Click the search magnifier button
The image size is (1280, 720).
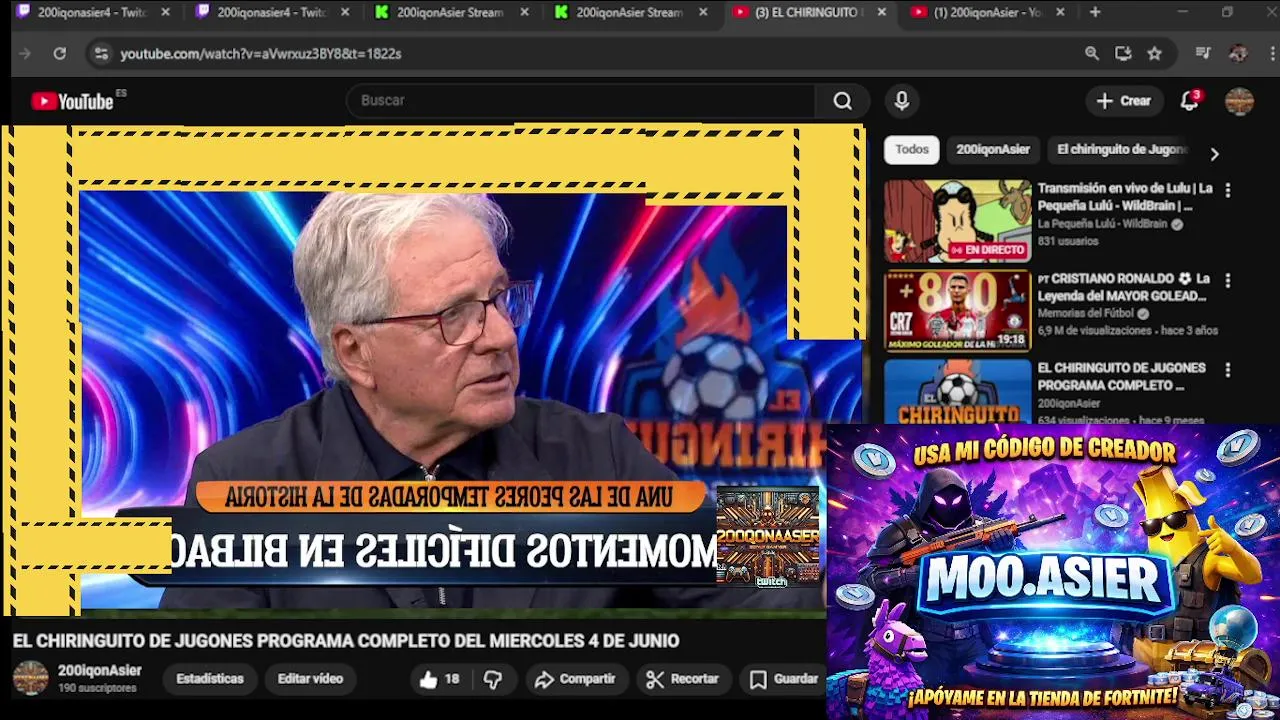[843, 101]
